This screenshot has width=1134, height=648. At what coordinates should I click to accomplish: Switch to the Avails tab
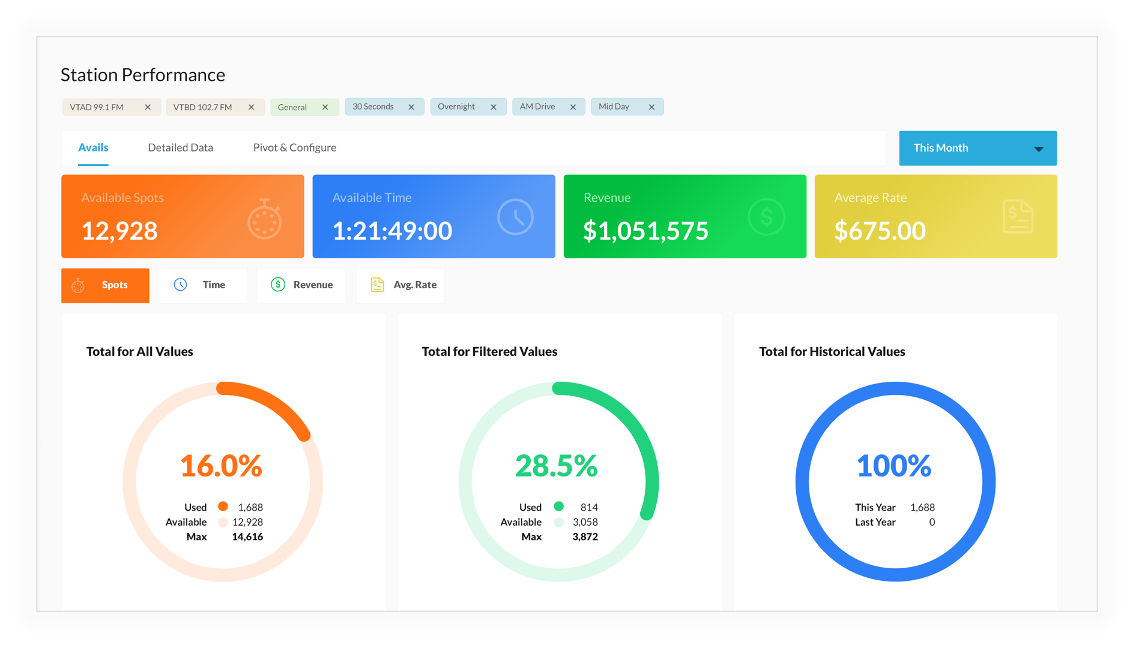[x=93, y=148]
